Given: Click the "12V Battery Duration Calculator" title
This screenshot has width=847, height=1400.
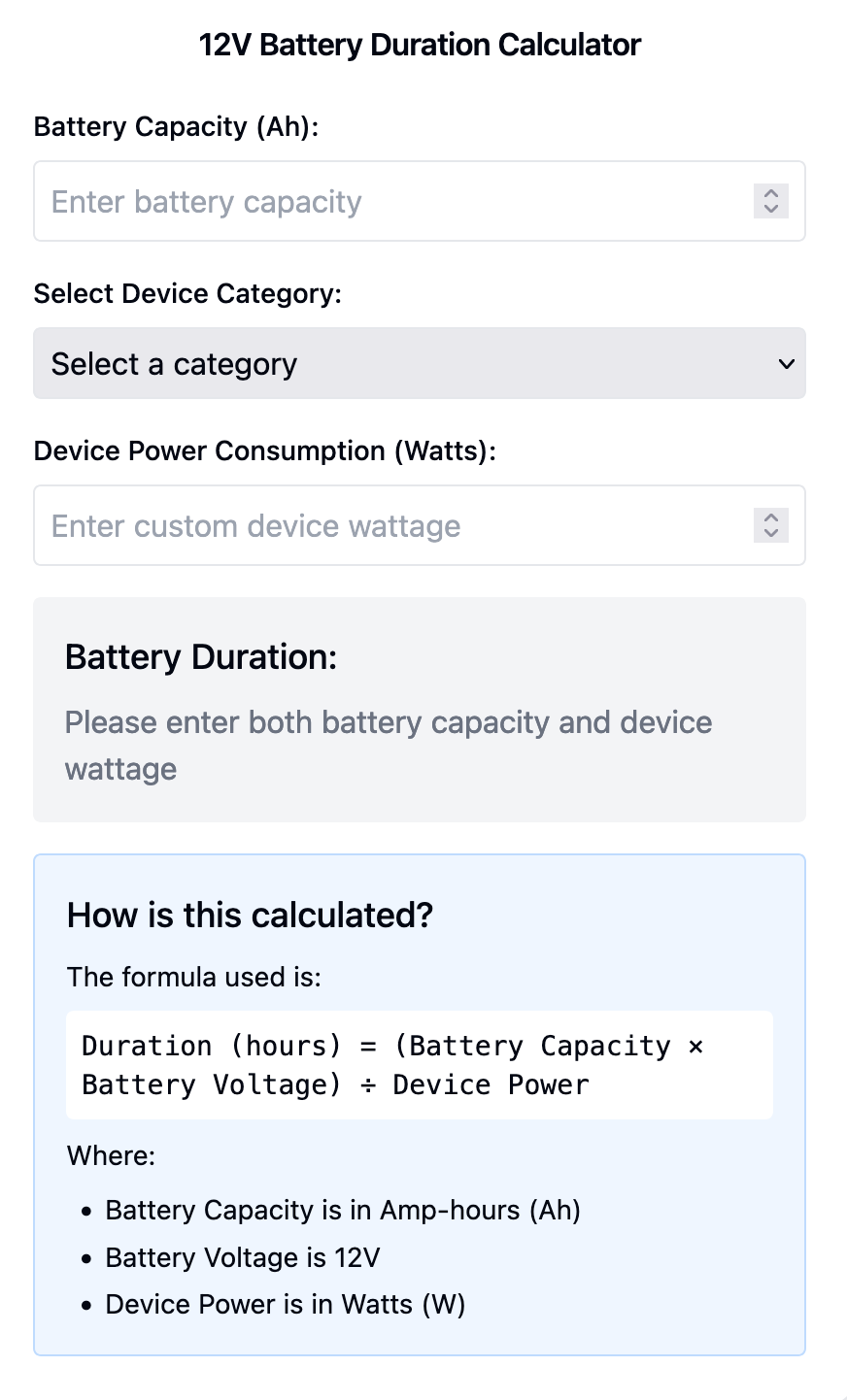Looking at the screenshot, I should 420,45.
